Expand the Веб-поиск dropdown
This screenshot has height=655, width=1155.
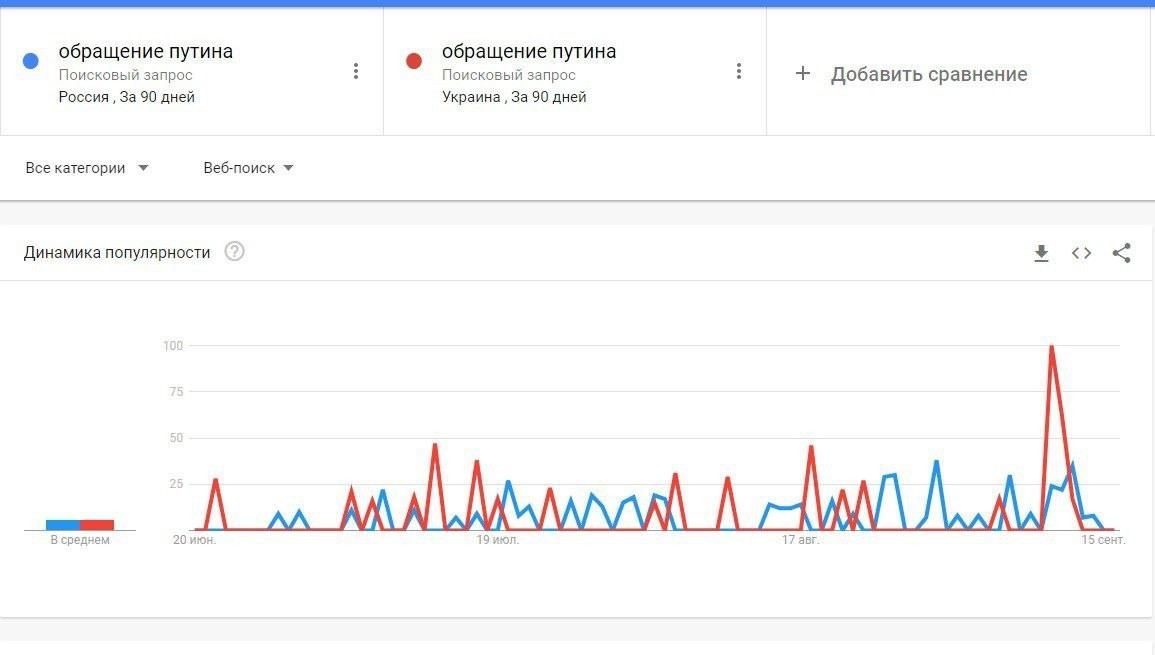point(248,168)
